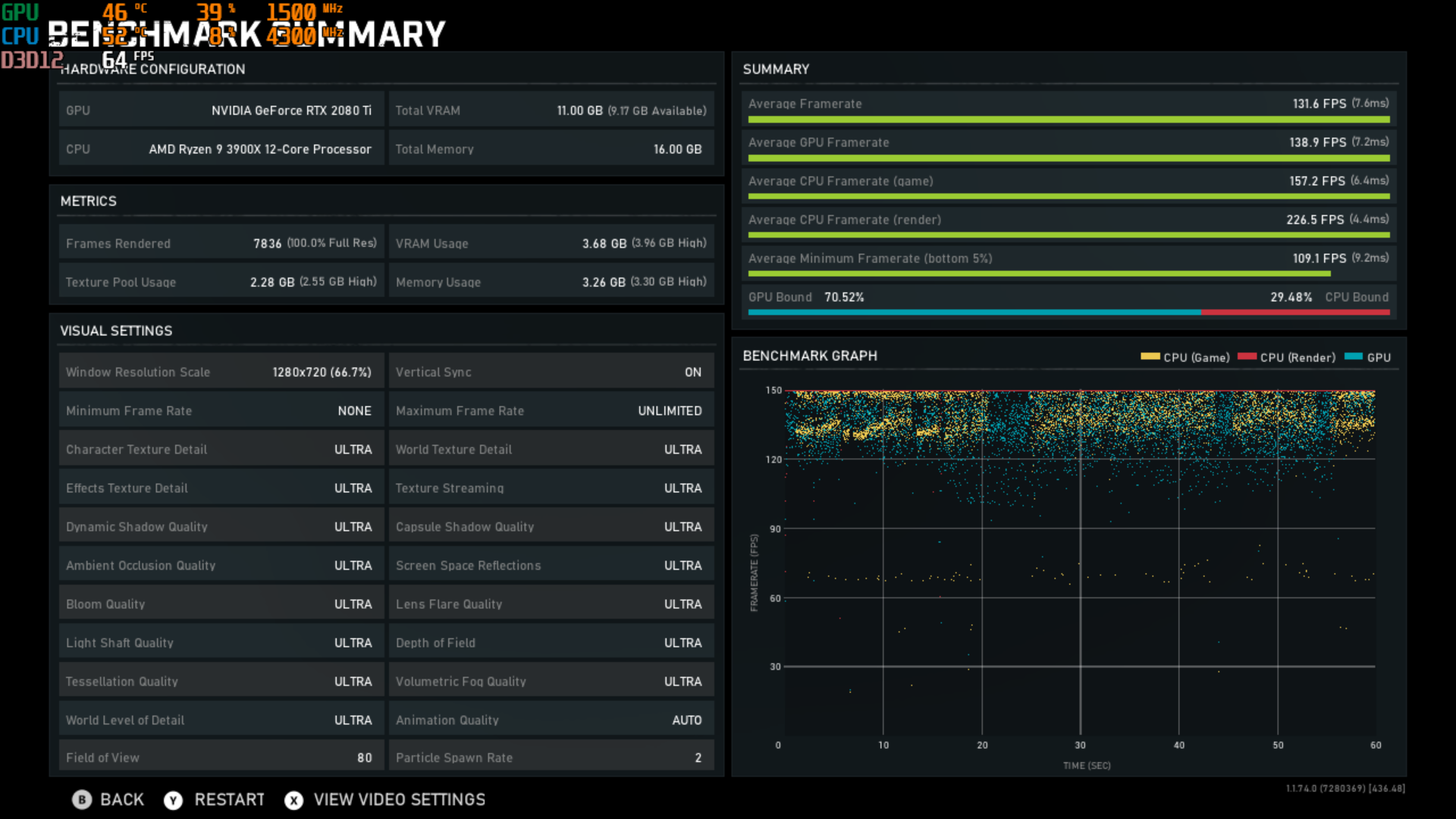This screenshot has width=1456, height=819.
Task: Click the D3D12 overlay label
Action: (x=33, y=59)
